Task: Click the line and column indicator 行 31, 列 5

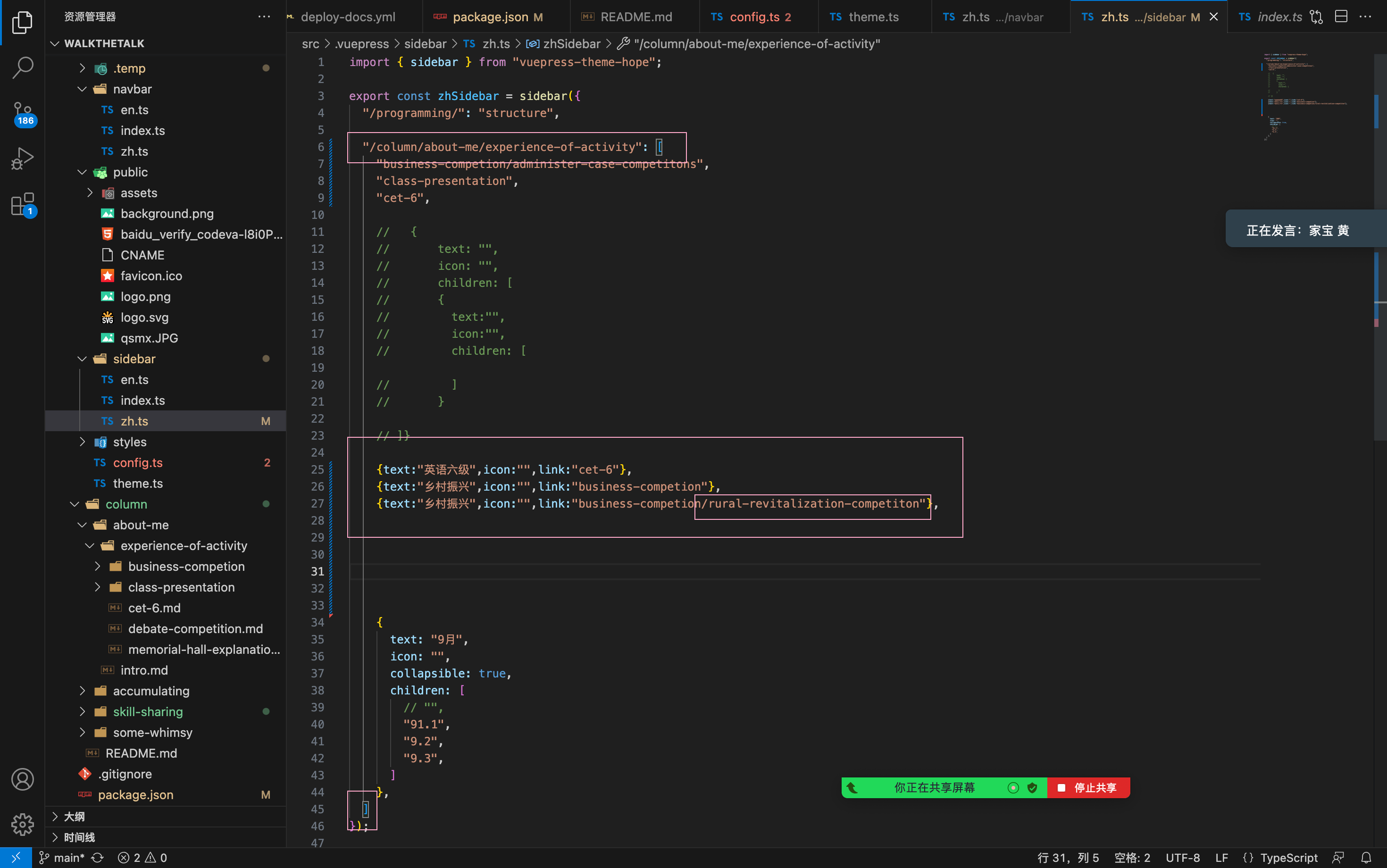Action: [1068, 858]
